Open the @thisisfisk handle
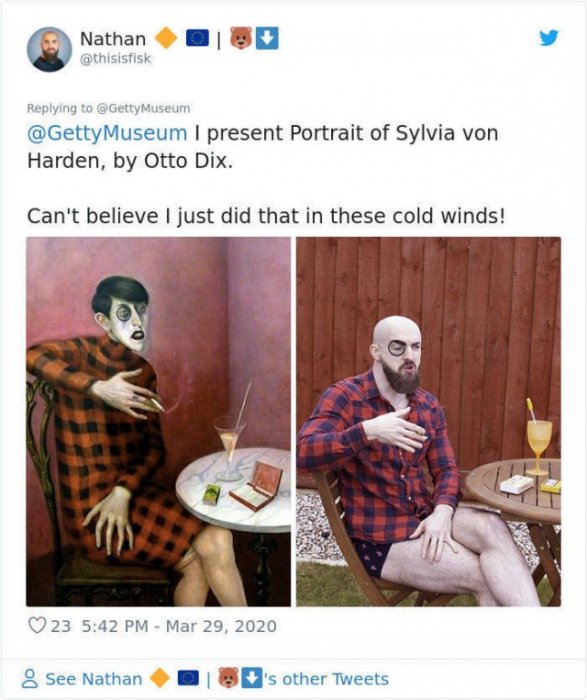587x700 pixels. tap(116, 58)
